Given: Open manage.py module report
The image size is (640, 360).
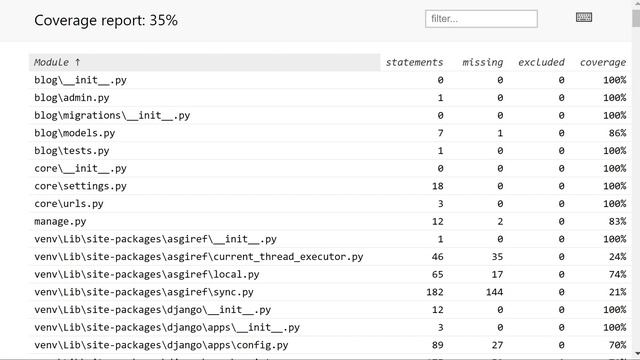Looking at the screenshot, I should tap(60, 221).
